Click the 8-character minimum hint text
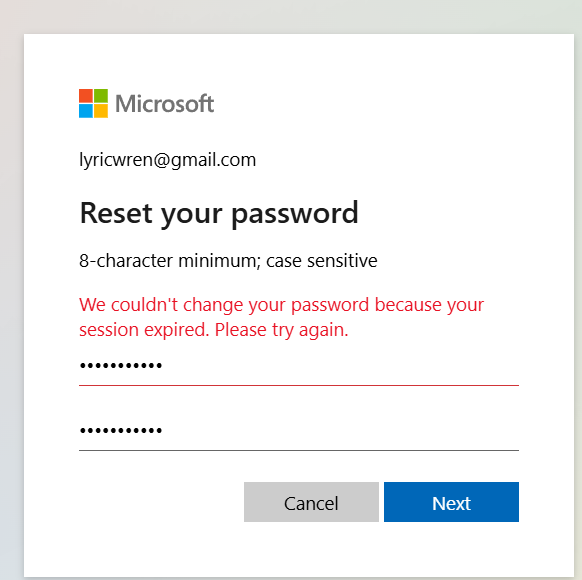Viewport: 582px width, 580px height. (228, 260)
